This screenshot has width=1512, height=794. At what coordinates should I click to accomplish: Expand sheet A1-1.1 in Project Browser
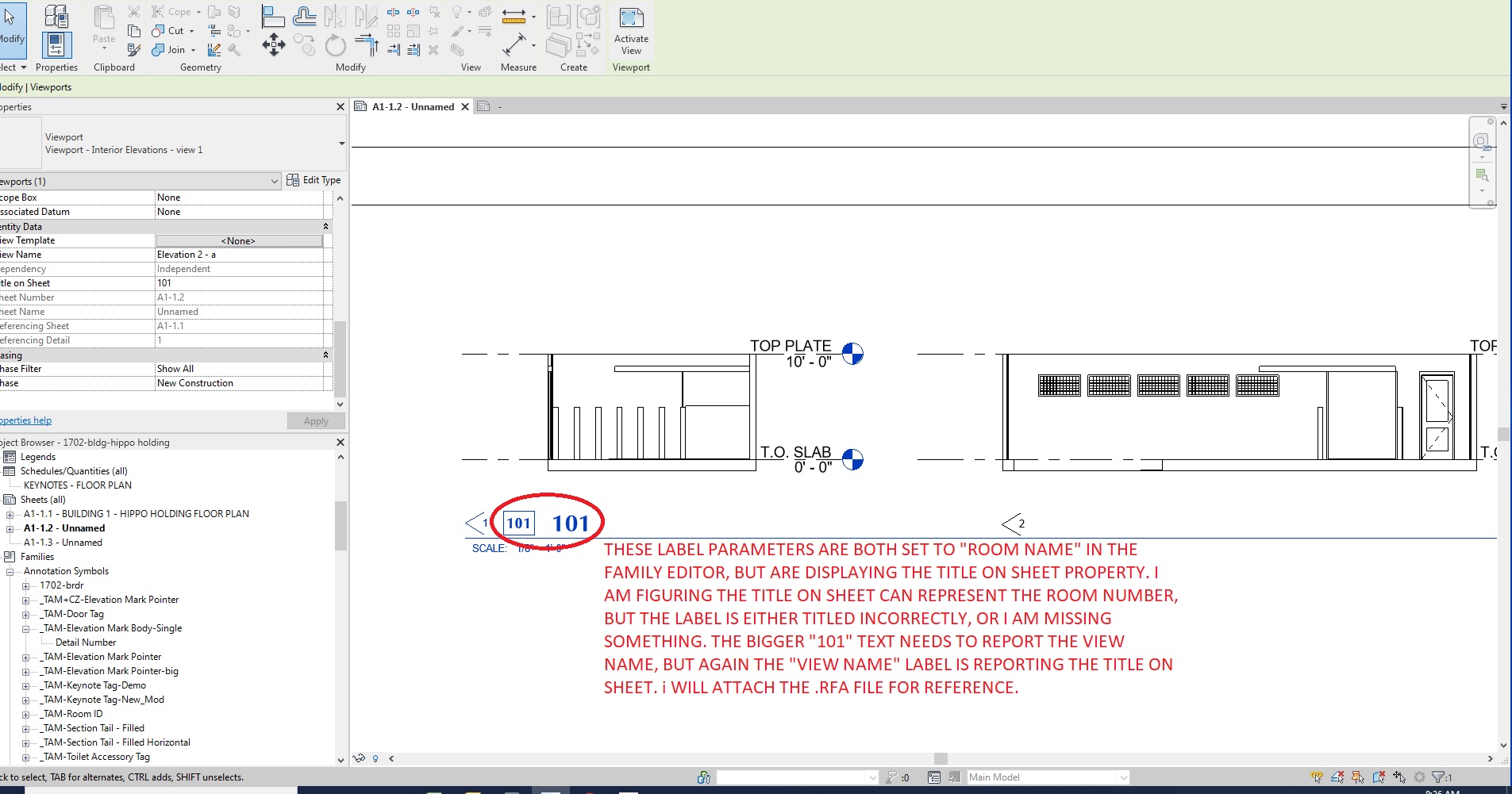click(x=10, y=514)
